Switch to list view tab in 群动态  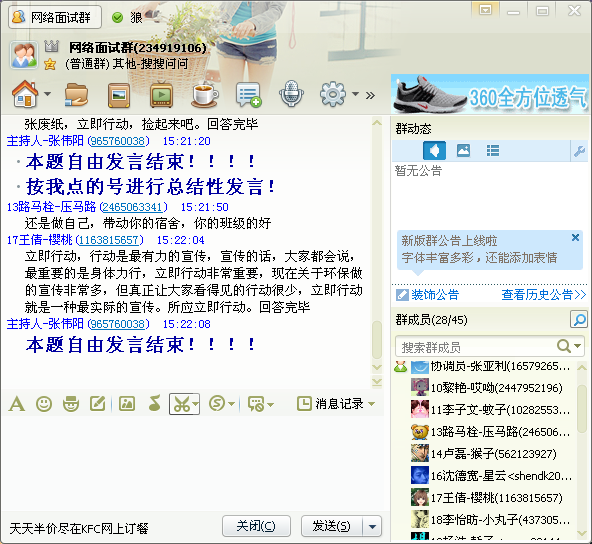click(x=493, y=151)
